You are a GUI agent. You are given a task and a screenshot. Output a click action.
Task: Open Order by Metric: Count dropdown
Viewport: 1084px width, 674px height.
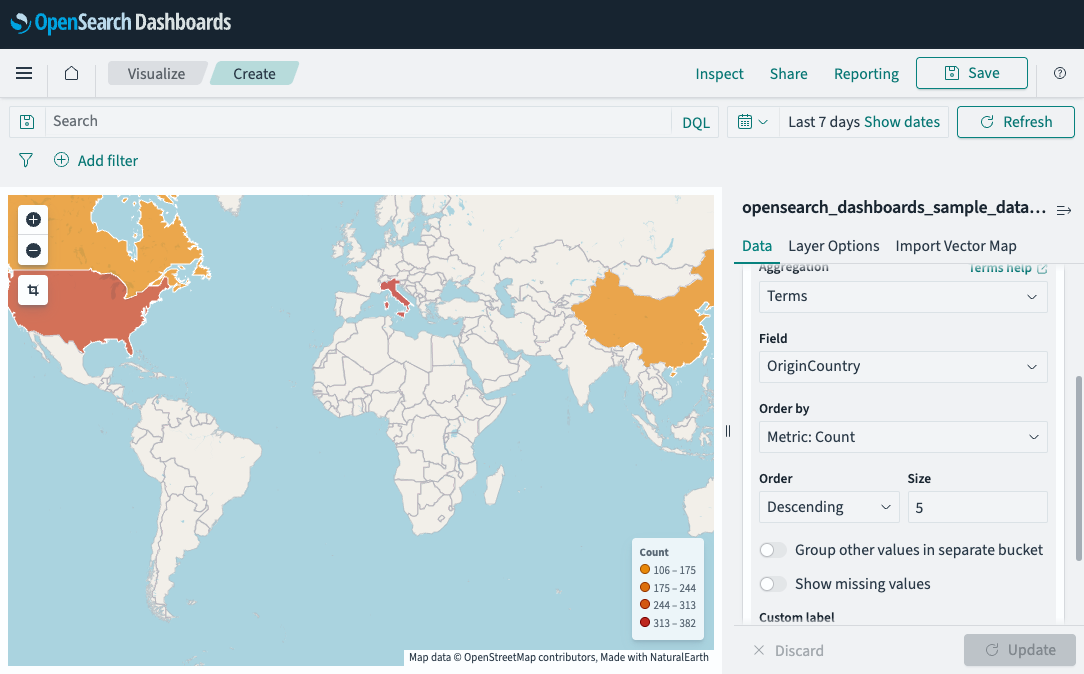pyautogui.click(x=903, y=437)
